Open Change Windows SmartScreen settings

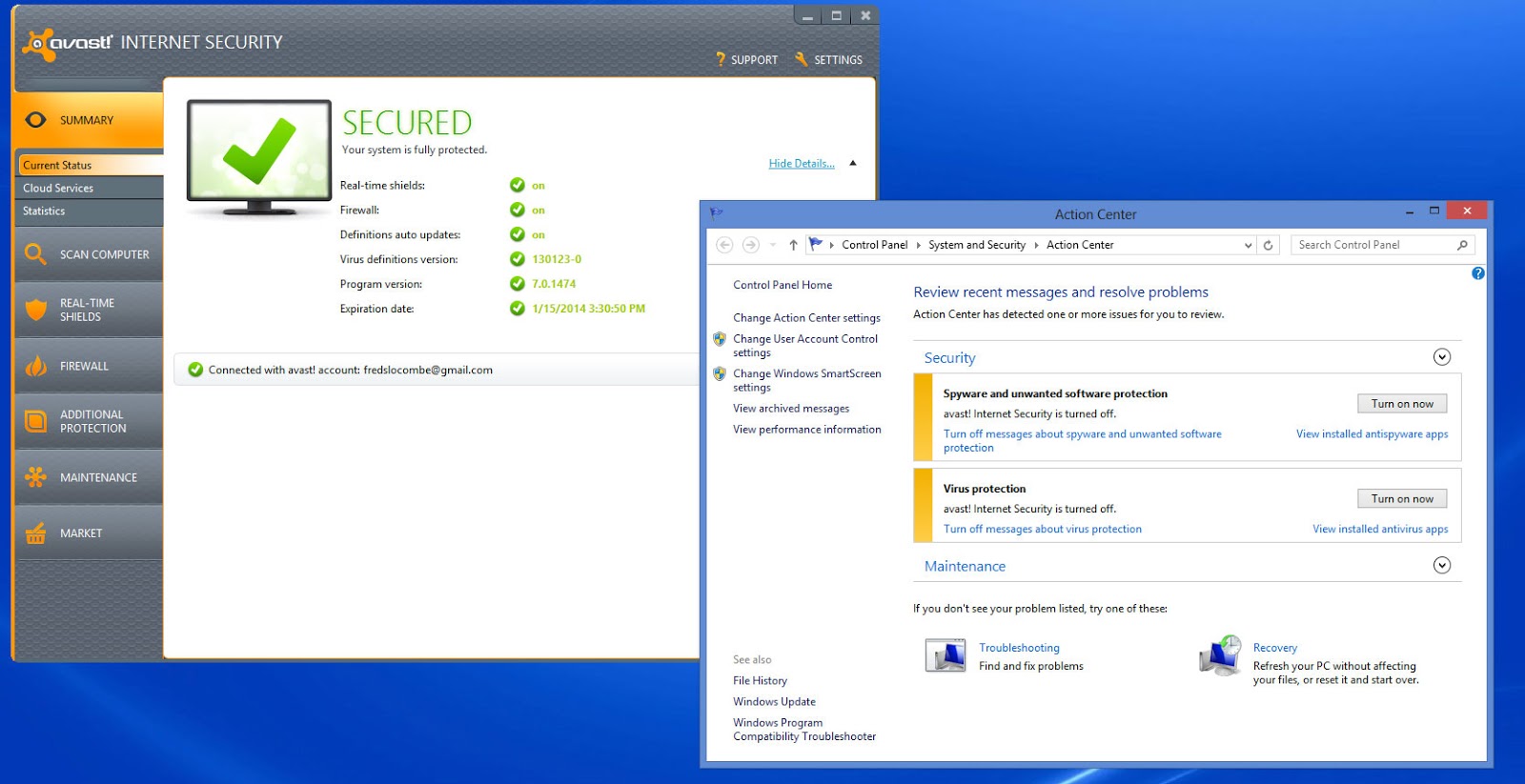[806, 380]
